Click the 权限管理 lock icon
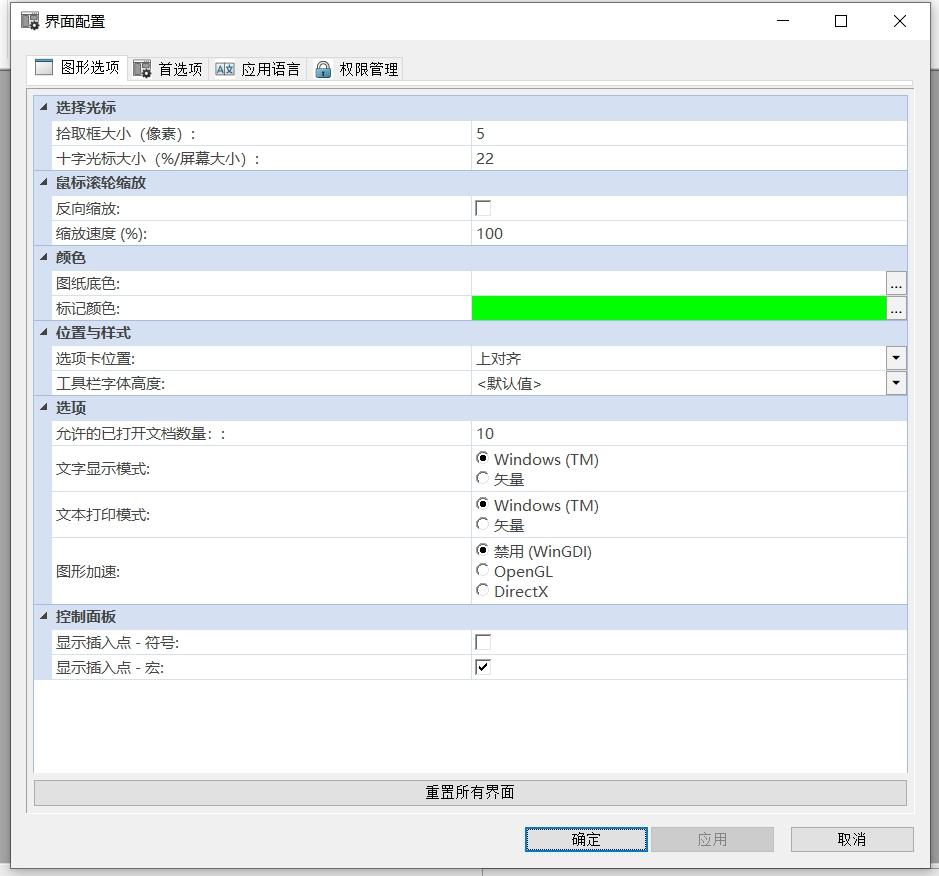Screen dimensions: 939x876 click(x=323, y=69)
